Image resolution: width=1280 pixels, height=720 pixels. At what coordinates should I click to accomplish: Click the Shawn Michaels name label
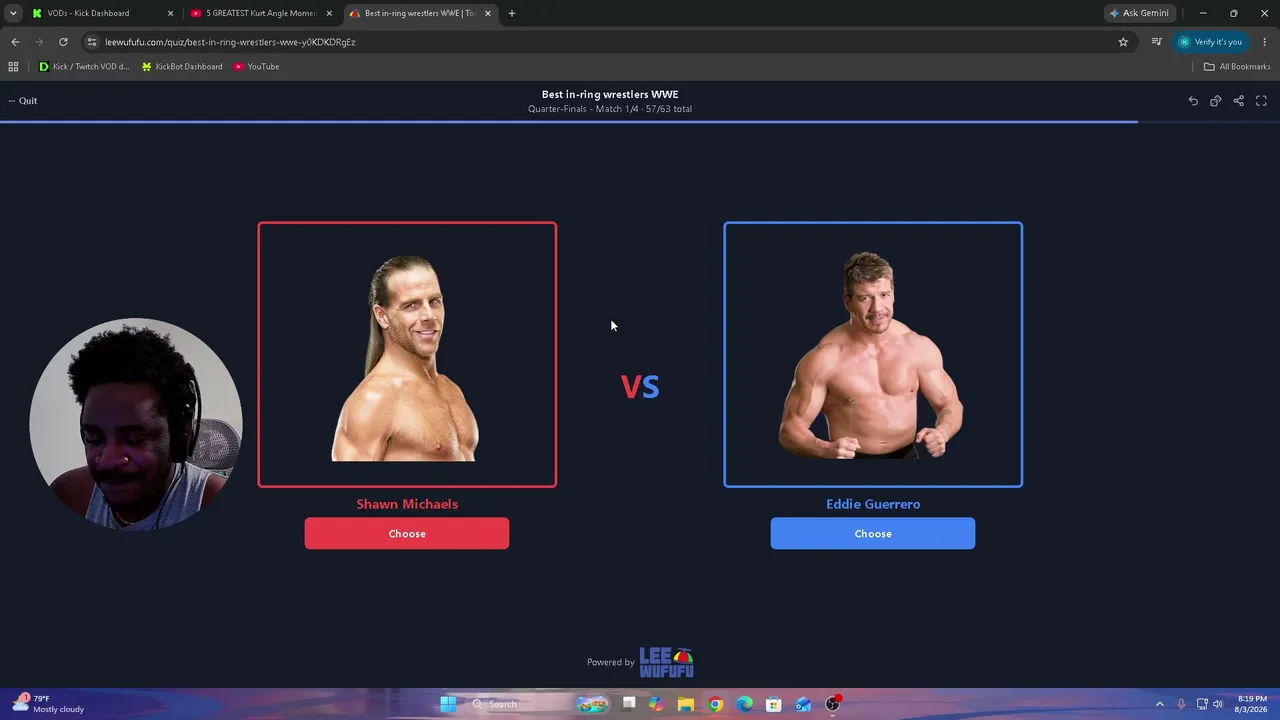coord(407,504)
